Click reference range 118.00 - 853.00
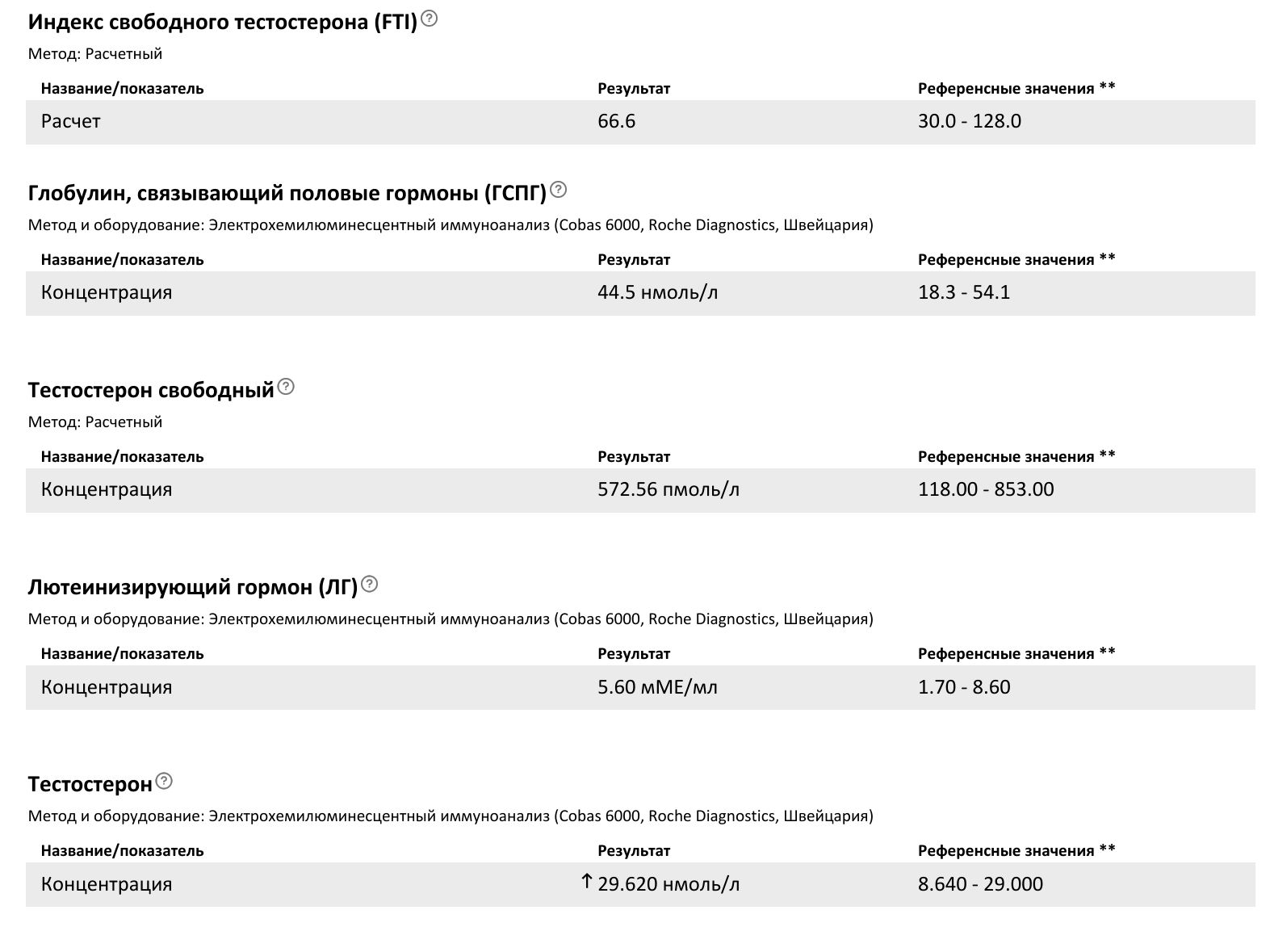The image size is (1270, 952). [x=985, y=489]
